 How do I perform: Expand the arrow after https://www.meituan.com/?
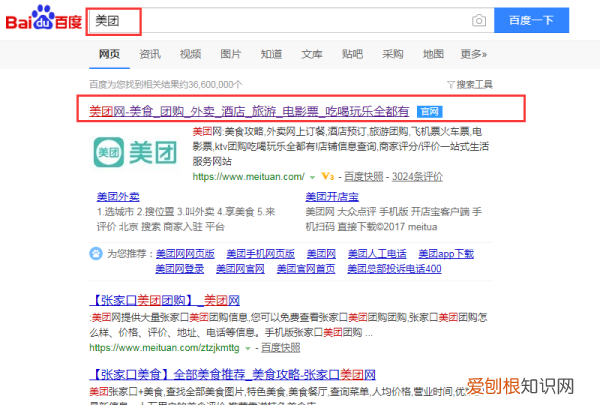[312, 177]
